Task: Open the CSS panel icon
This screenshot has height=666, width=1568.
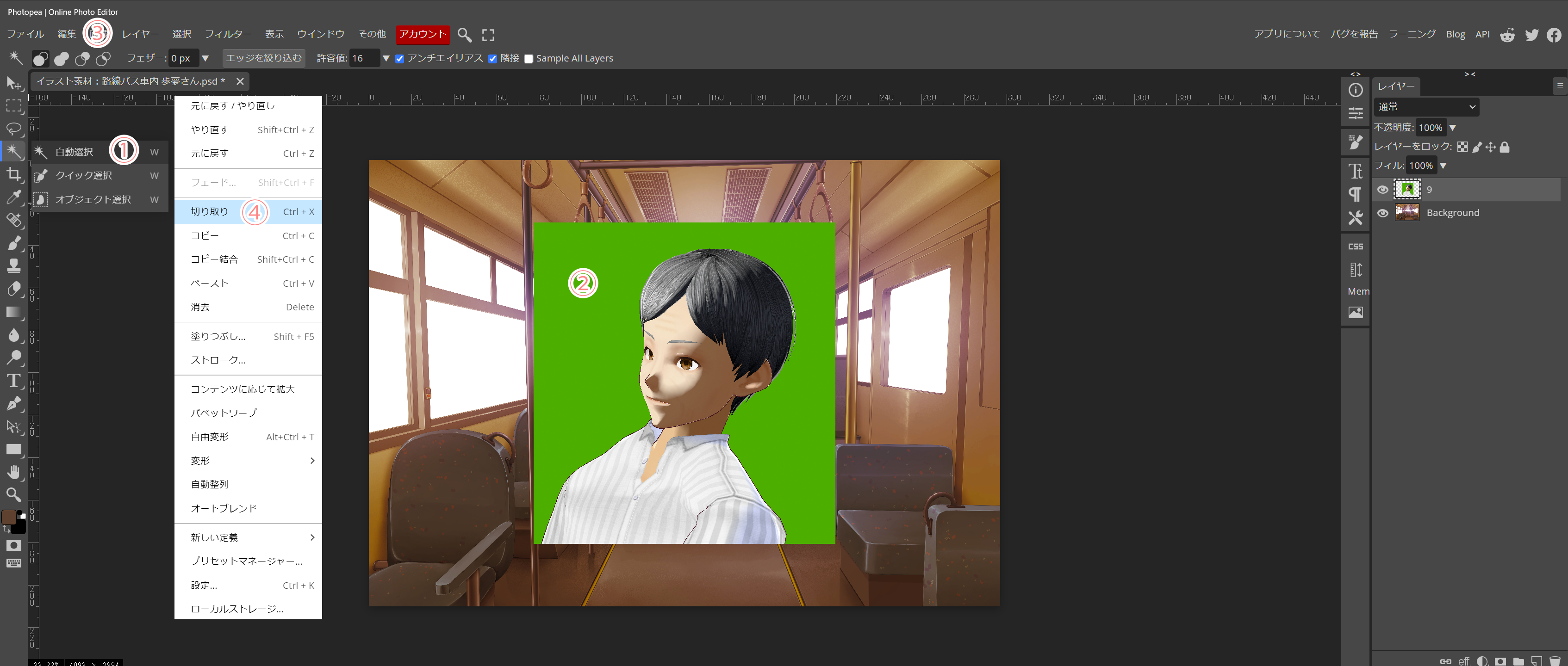Action: (1355, 247)
